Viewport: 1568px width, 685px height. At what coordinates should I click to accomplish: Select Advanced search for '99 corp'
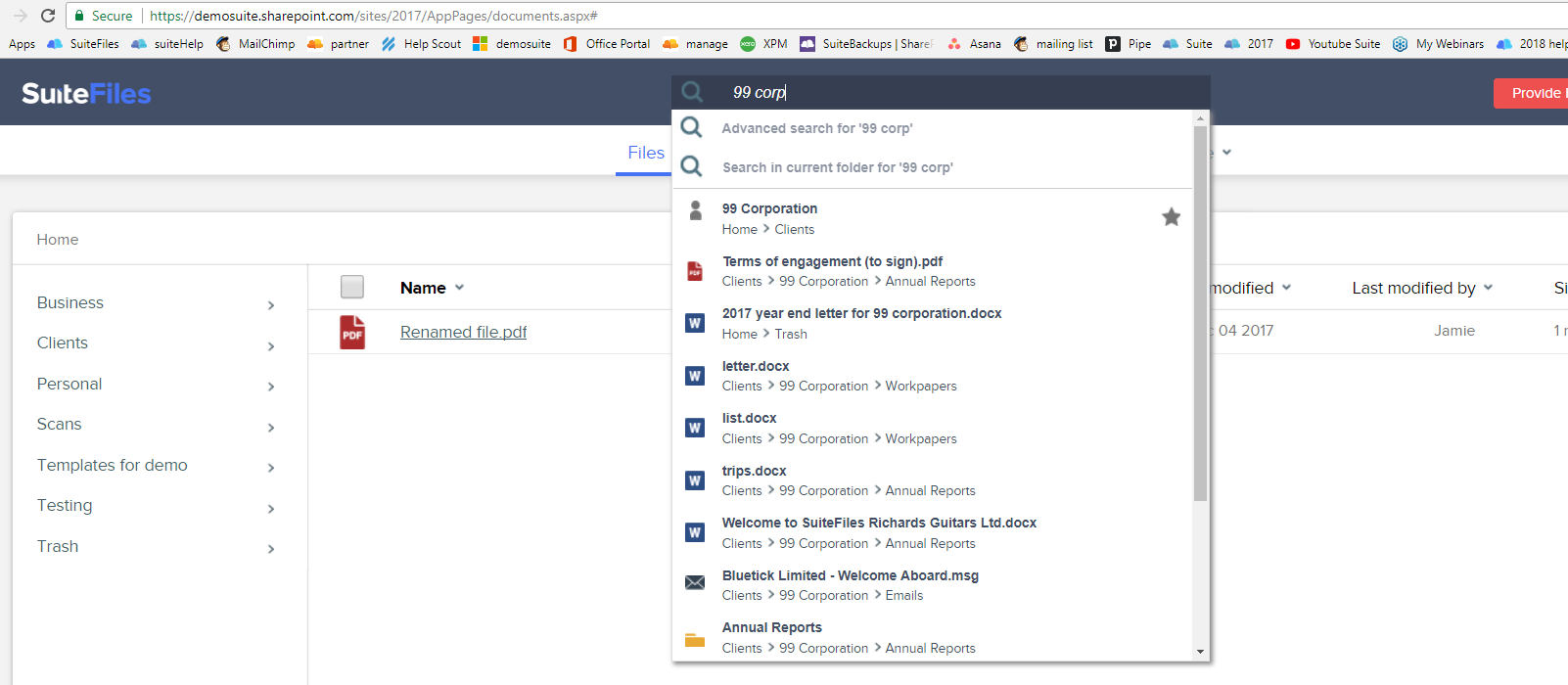point(817,128)
